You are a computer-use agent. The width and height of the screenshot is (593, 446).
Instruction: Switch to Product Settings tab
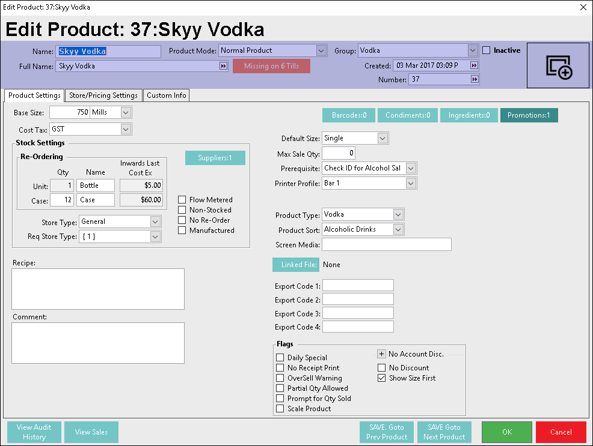coord(34,95)
